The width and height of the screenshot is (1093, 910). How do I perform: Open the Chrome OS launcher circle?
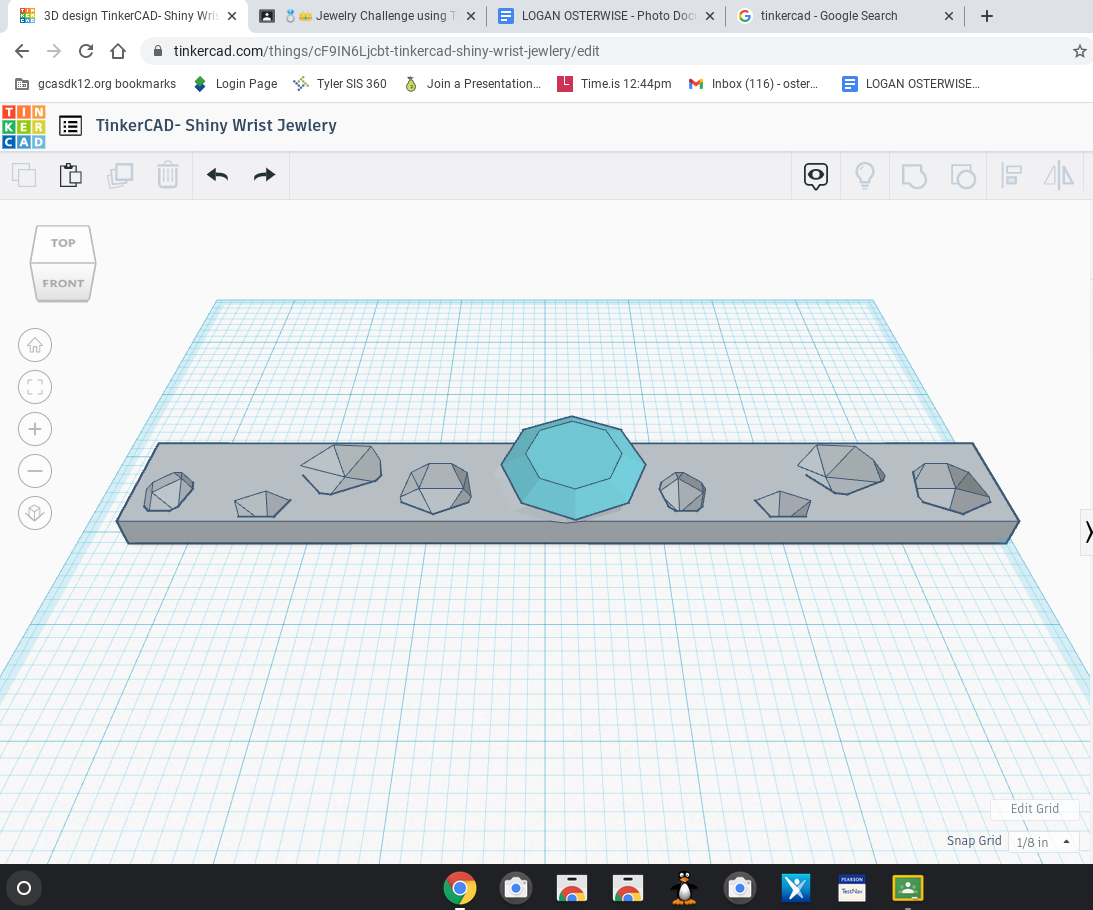[x=24, y=888]
